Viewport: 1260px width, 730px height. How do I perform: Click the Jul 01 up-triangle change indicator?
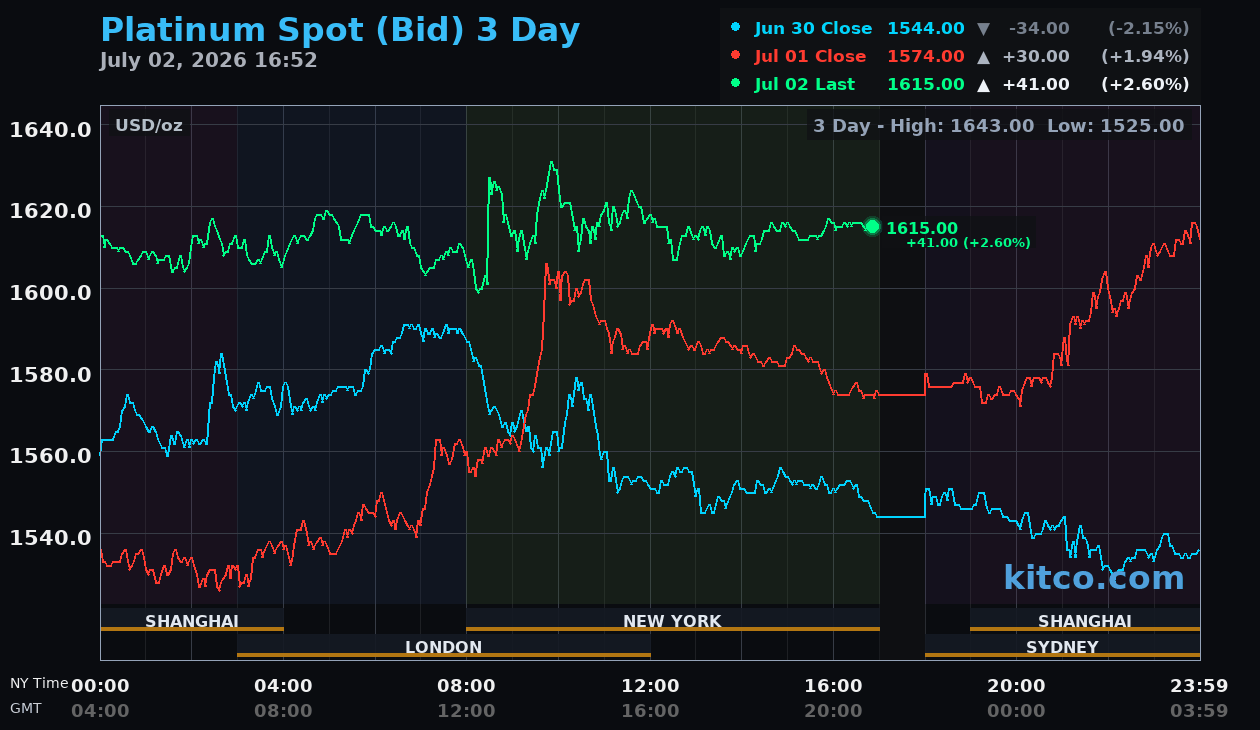point(984,57)
